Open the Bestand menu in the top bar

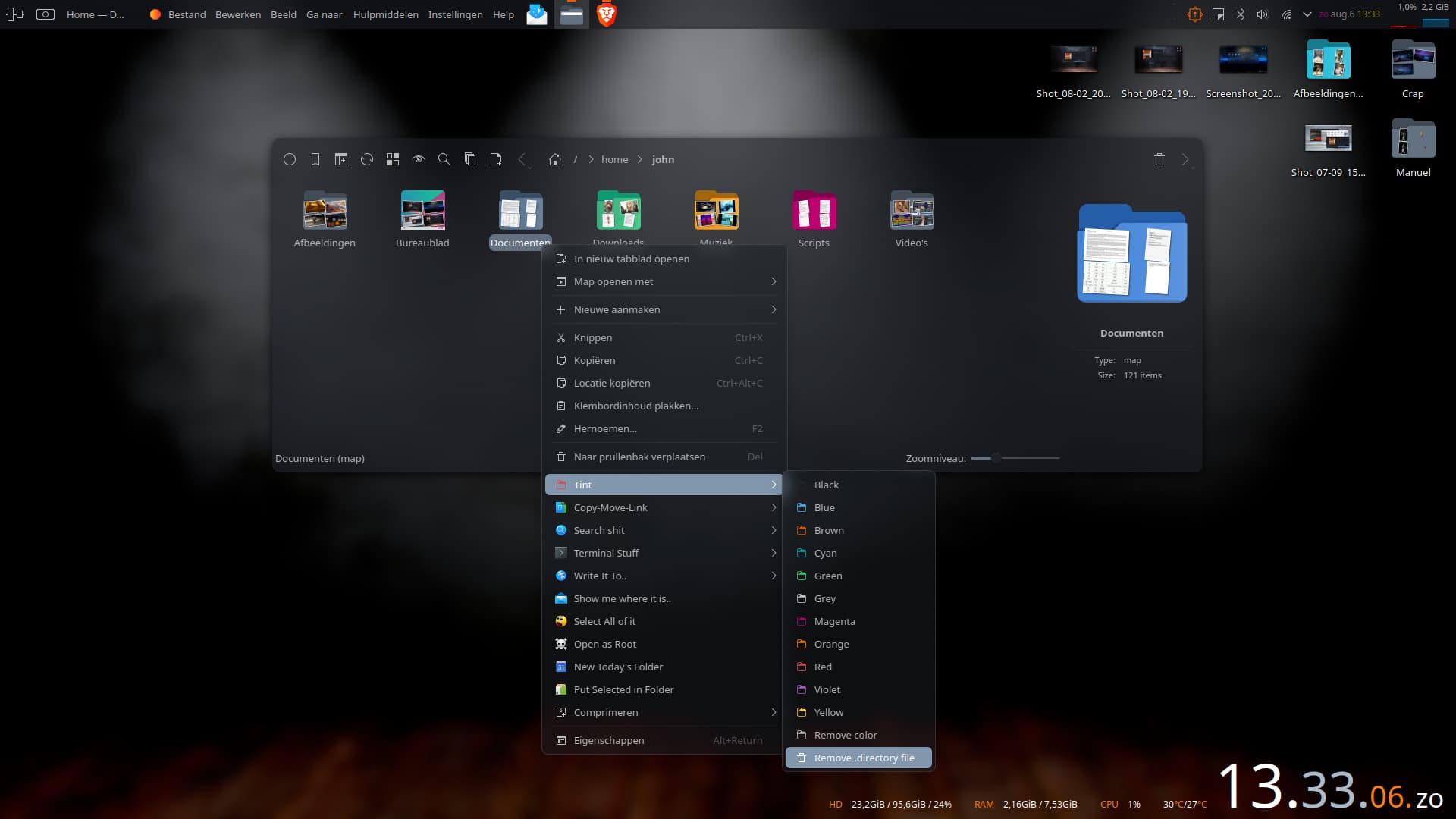(187, 14)
